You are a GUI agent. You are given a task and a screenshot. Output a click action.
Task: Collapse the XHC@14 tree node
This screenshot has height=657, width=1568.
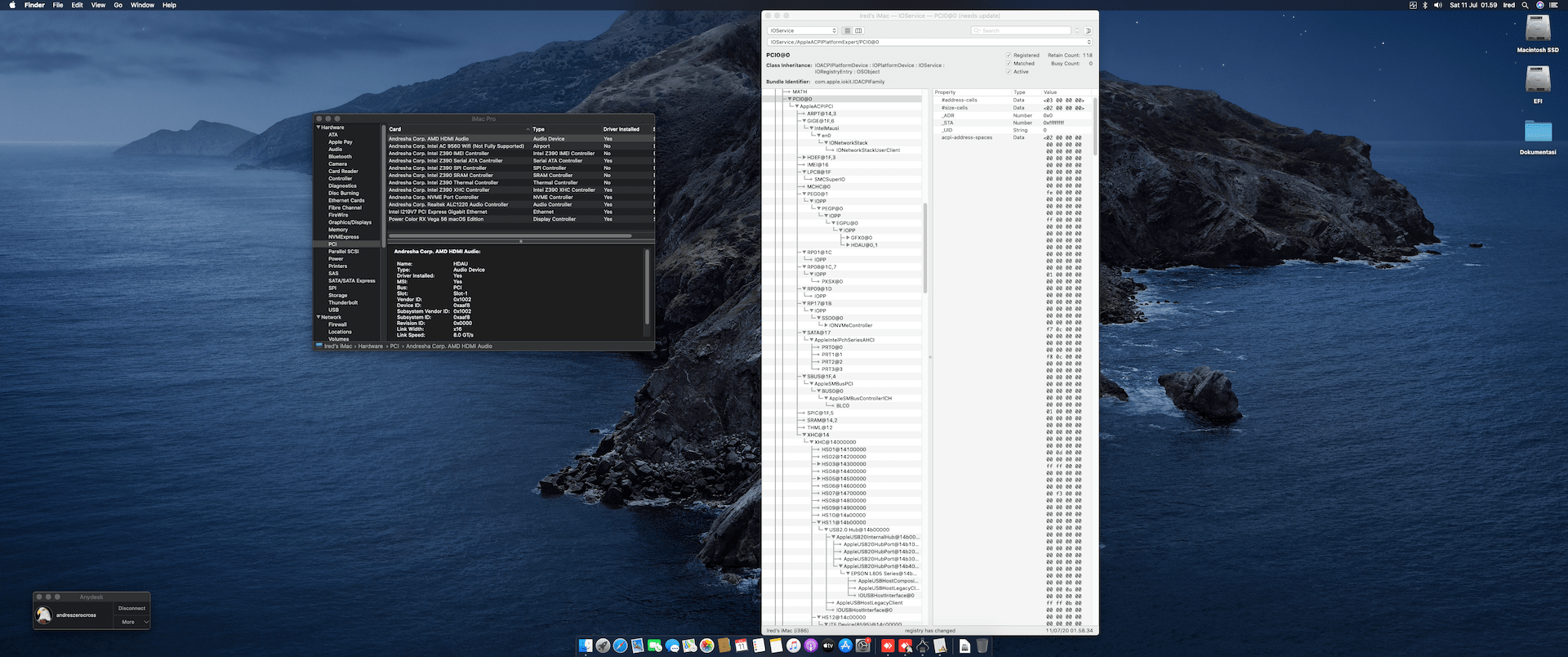tap(804, 435)
